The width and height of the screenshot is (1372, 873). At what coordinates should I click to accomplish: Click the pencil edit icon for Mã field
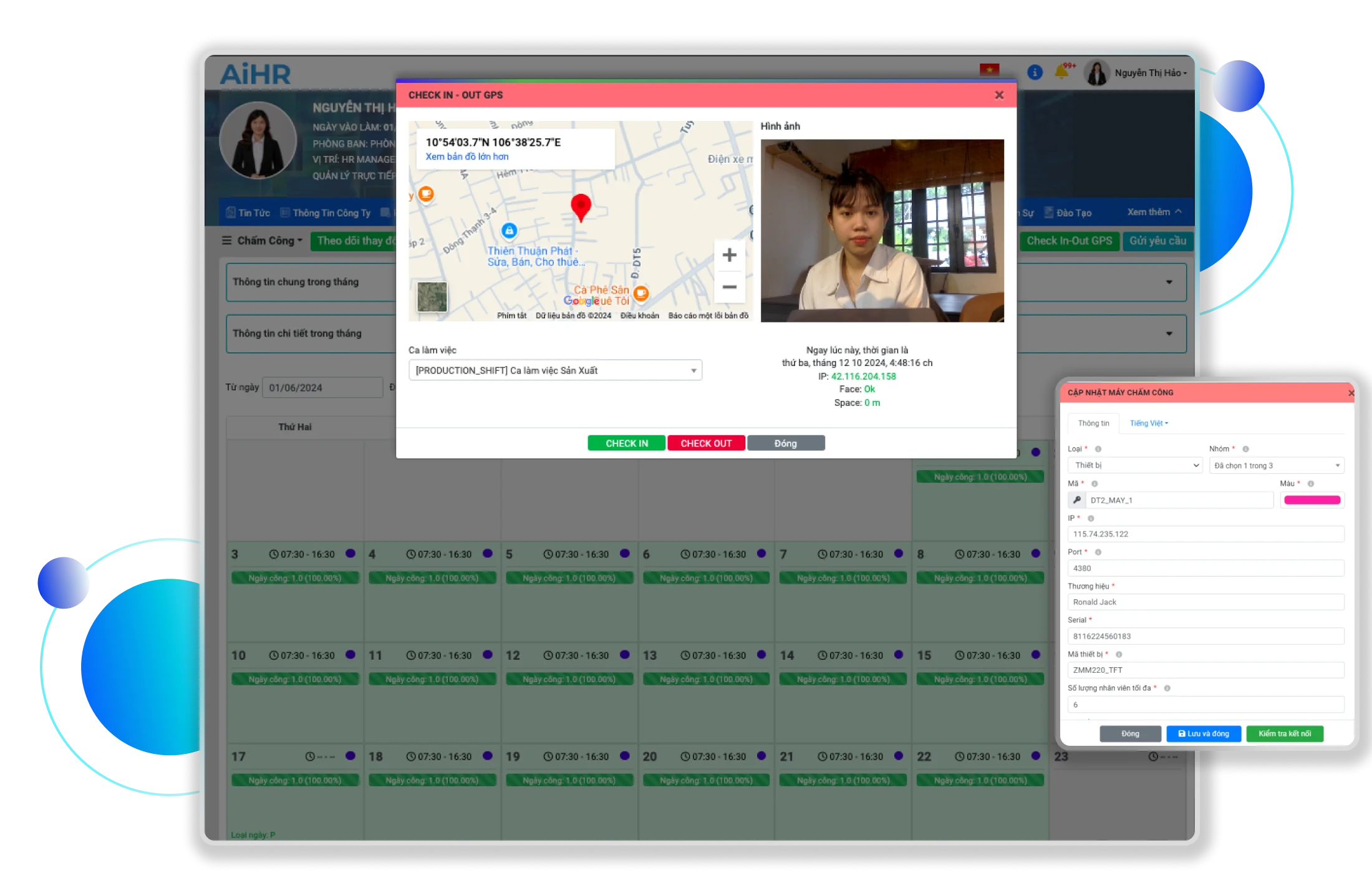[1076, 500]
